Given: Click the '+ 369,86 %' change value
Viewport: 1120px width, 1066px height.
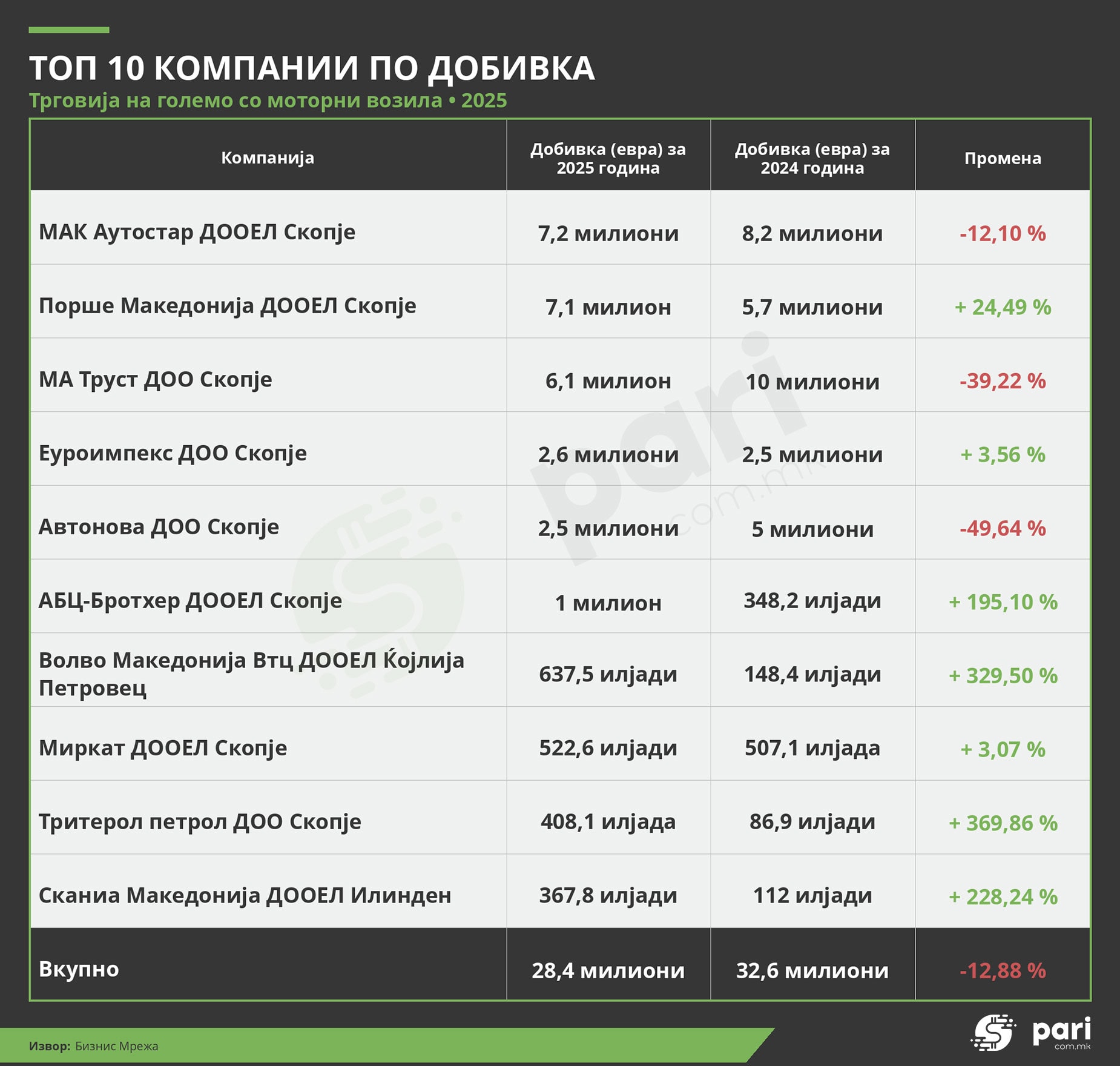Looking at the screenshot, I should (x=1003, y=823).
